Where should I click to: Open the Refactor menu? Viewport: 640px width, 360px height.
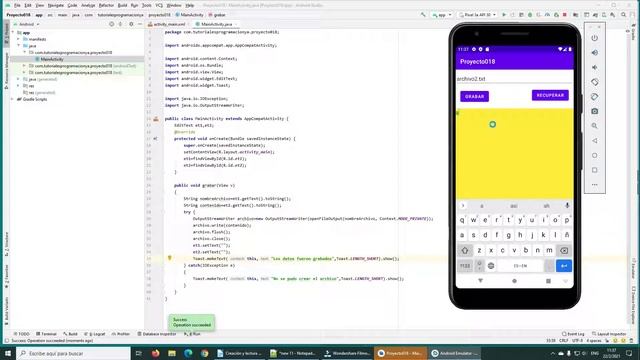point(106,5)
